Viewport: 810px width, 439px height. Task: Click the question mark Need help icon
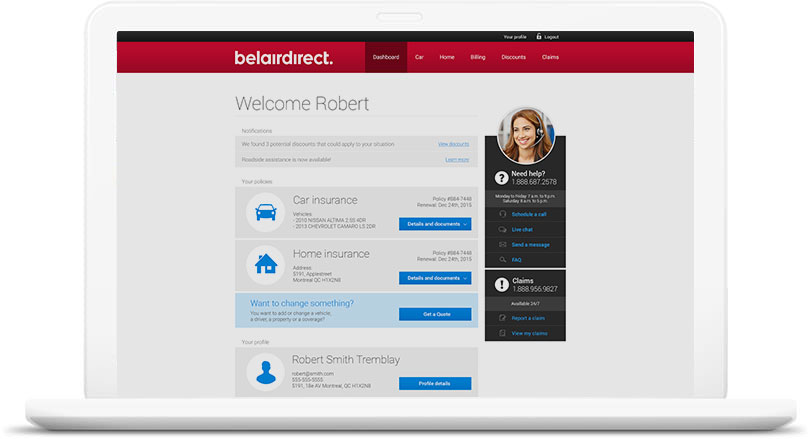[x=501, y=178]
